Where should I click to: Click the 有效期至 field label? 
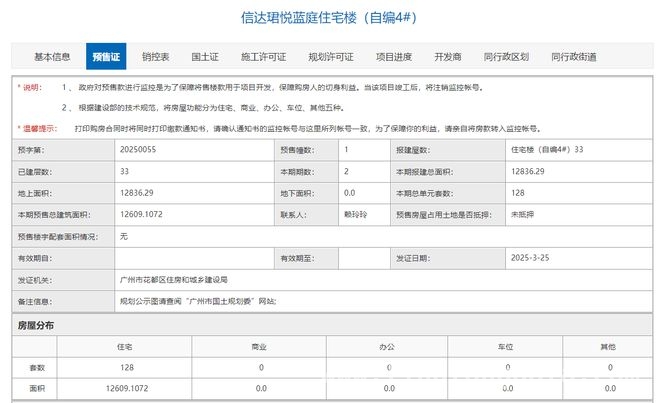click(297, 258)
